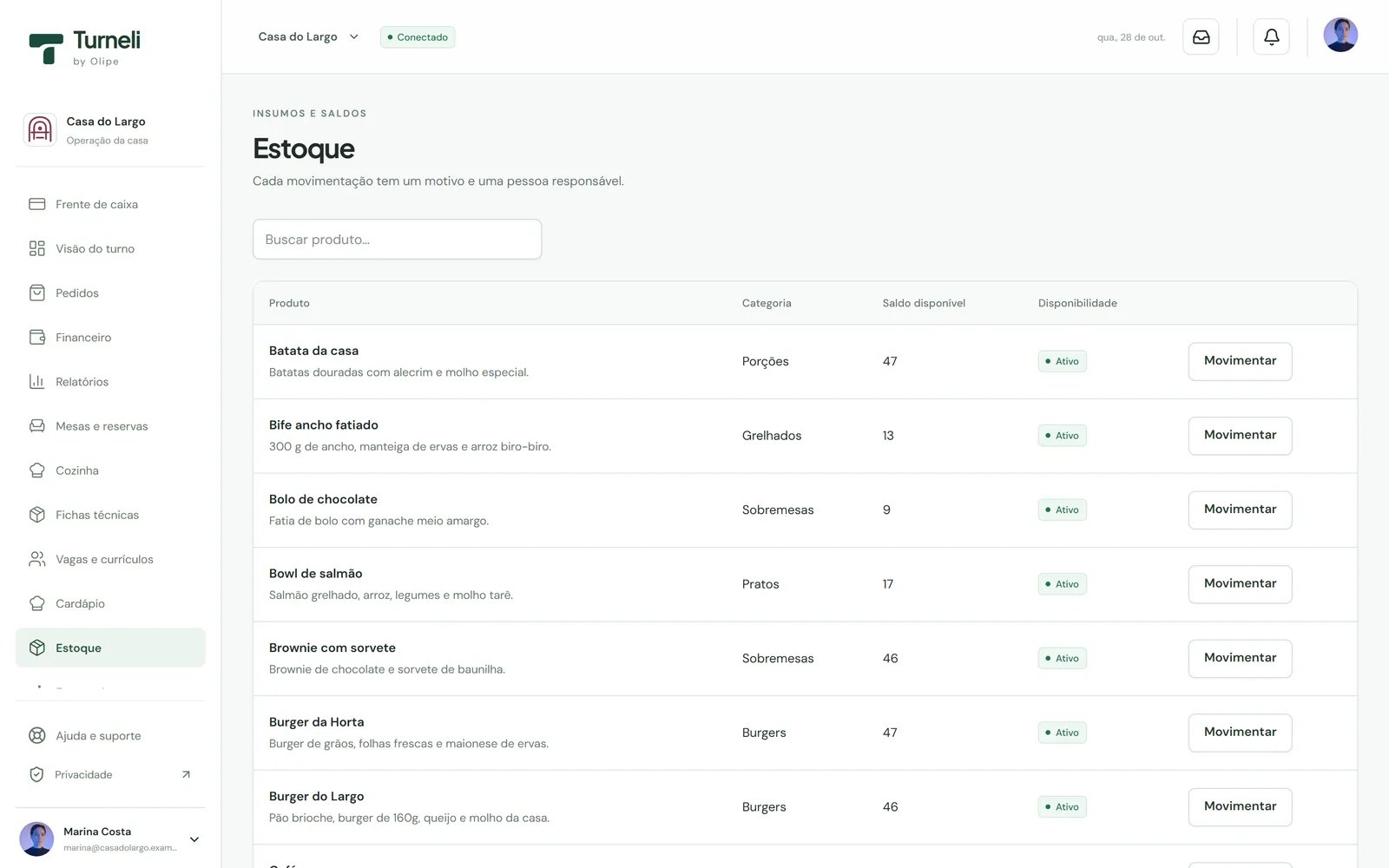Click the Relatórios chart icon
1389x868 pixels.
pyautogui.click(x=36, y=381)
